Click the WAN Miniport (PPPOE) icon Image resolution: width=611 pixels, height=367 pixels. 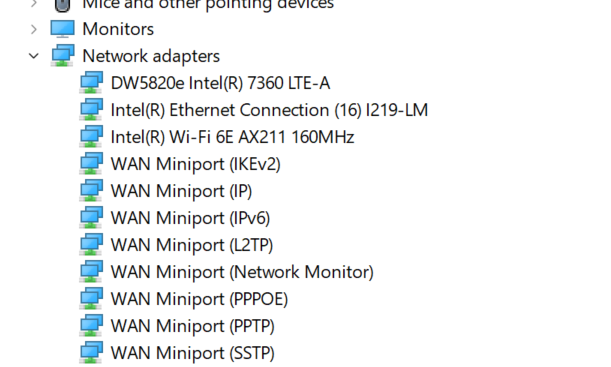coord(91,298)
